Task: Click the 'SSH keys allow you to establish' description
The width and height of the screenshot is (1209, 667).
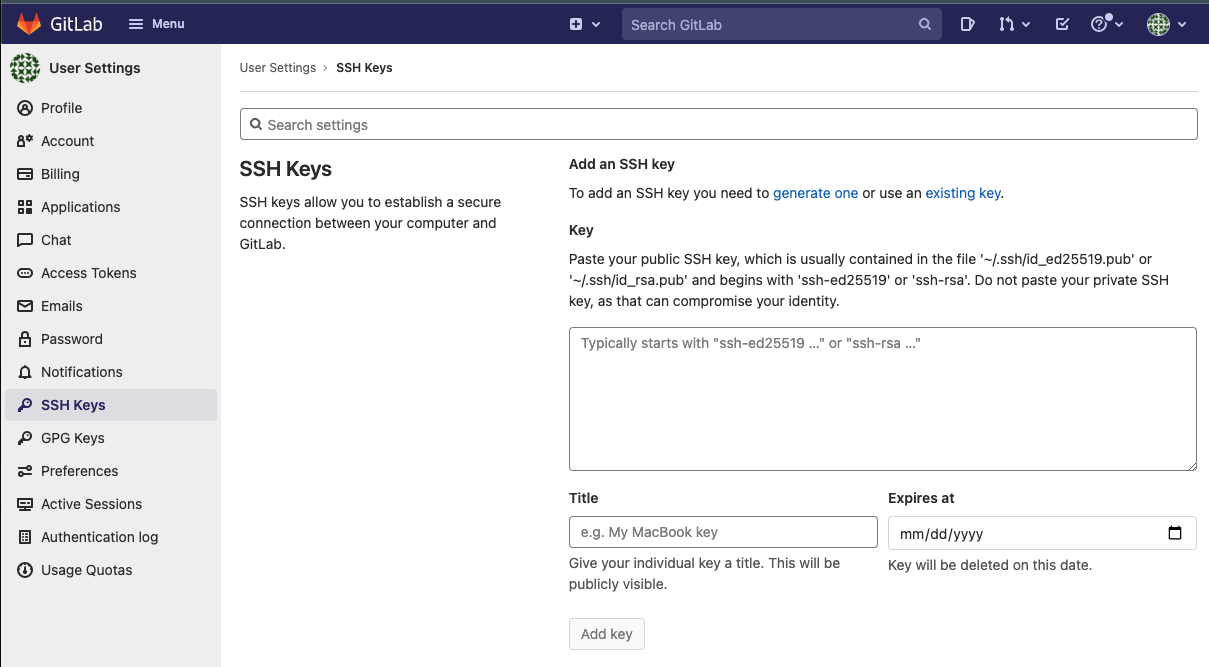Action: (370, 223)
